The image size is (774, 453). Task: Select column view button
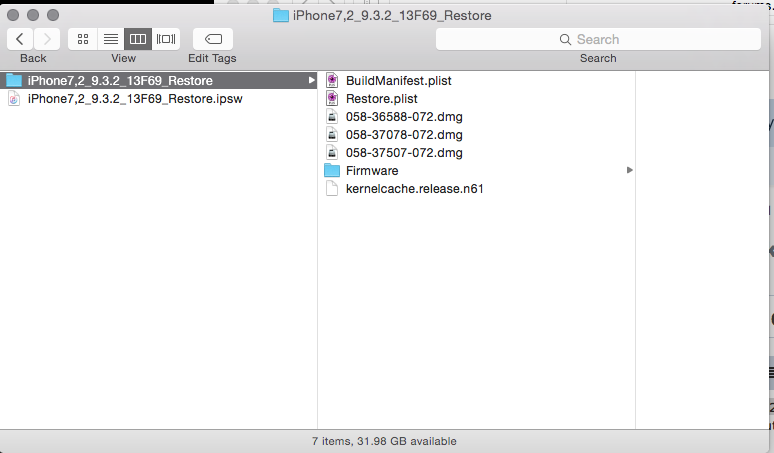(138, 39)
